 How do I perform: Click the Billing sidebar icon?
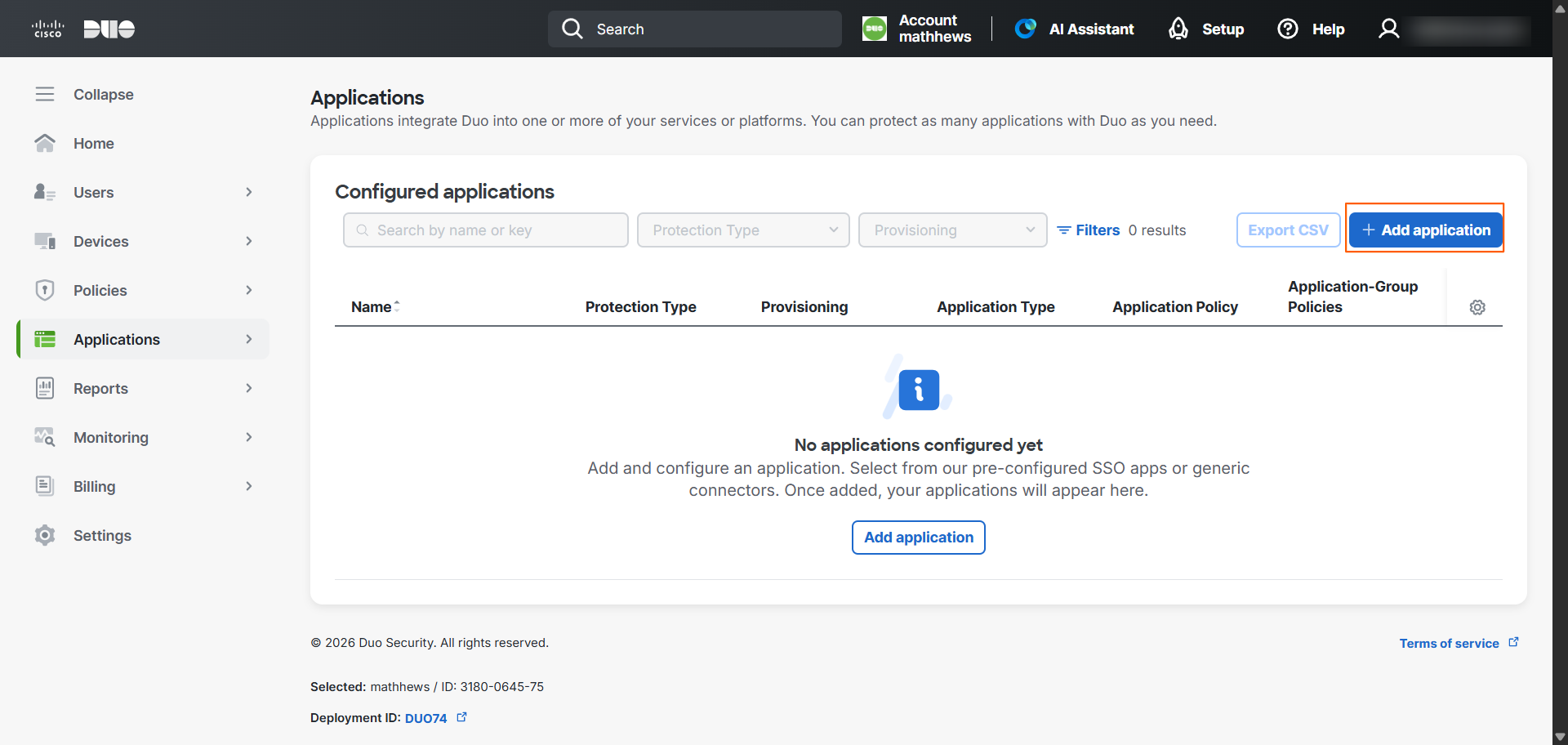(x=45, y=486)
